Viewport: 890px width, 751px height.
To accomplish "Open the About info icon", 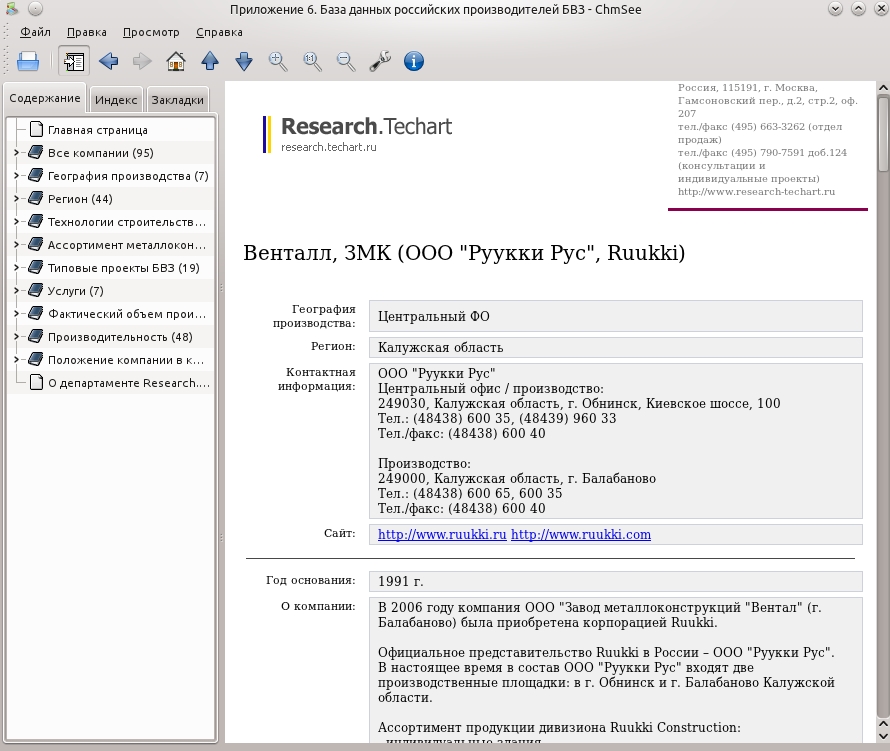I will point(414,61).
